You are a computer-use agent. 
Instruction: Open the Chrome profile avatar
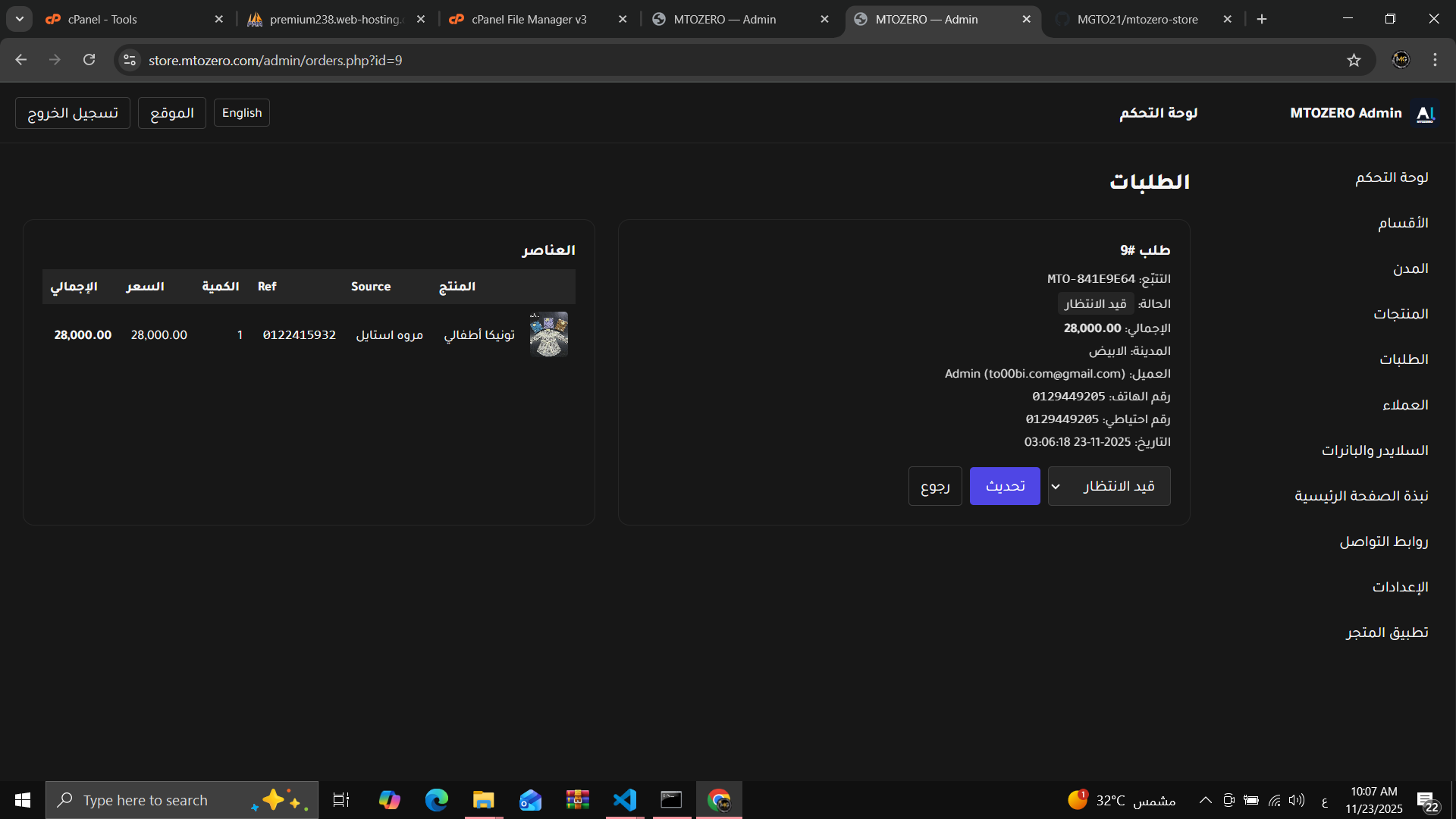pyautogui.click(x=1401, y=60)
